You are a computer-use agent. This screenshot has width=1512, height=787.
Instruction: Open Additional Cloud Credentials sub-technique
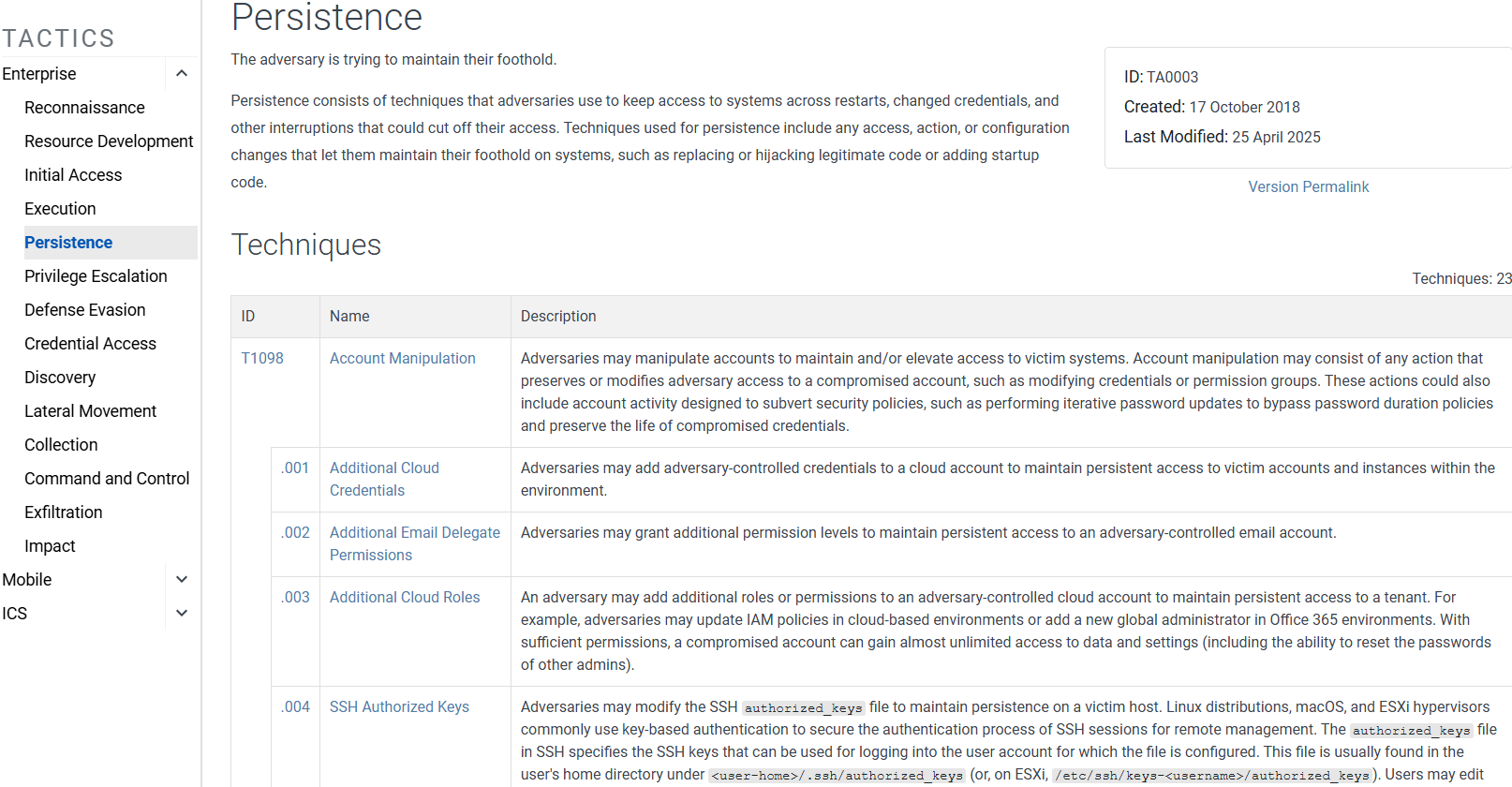coord(384,479)
